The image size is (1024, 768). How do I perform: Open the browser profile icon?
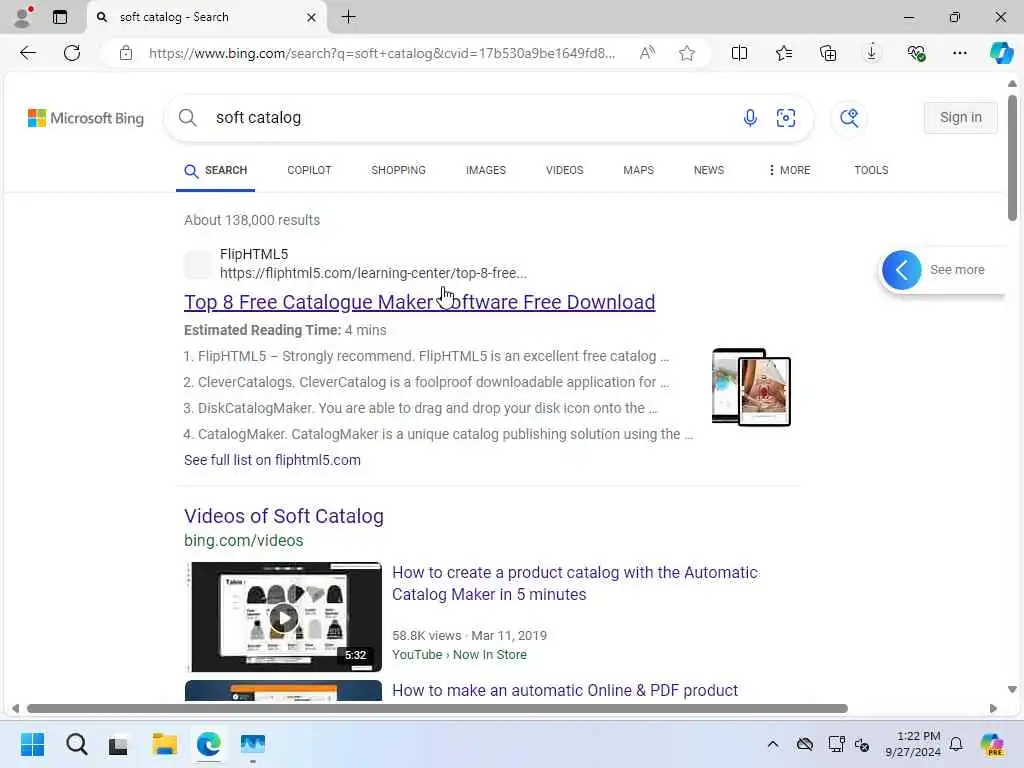pos(23,17)
